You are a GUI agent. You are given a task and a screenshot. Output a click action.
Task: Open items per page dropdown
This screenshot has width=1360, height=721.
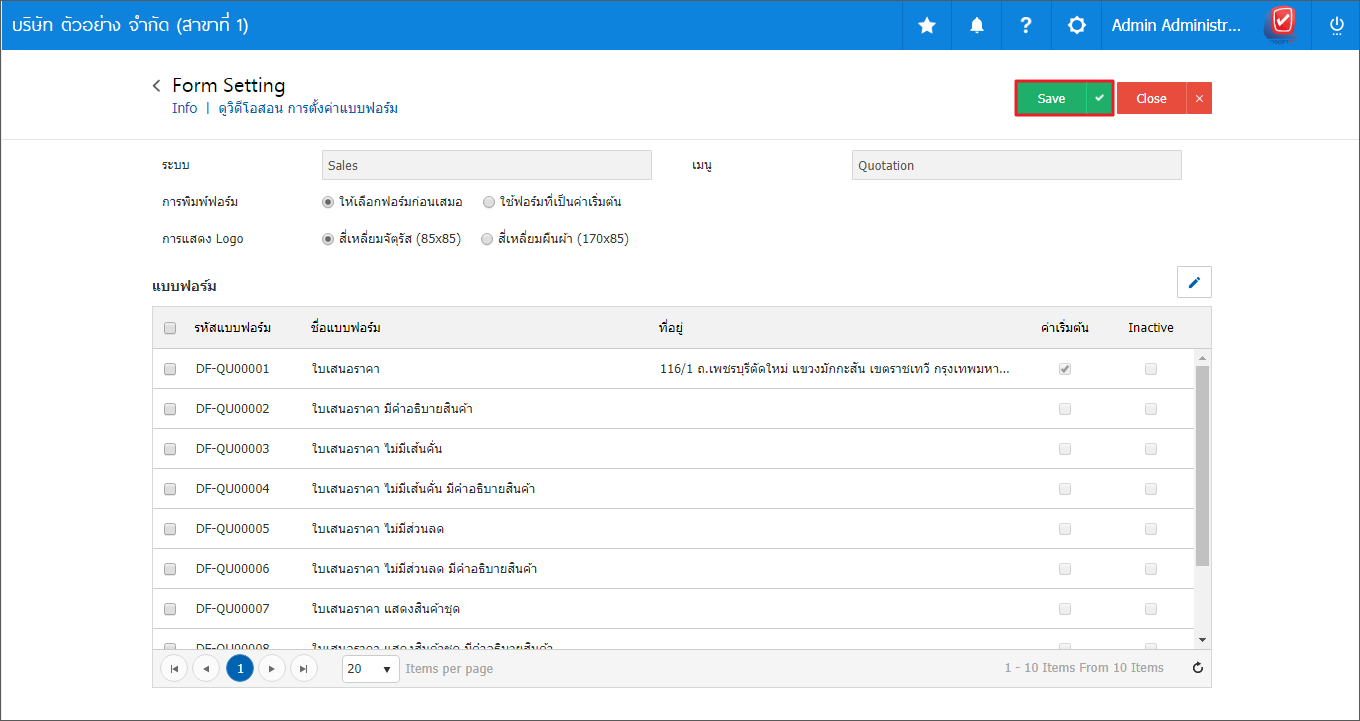[370, 669]
